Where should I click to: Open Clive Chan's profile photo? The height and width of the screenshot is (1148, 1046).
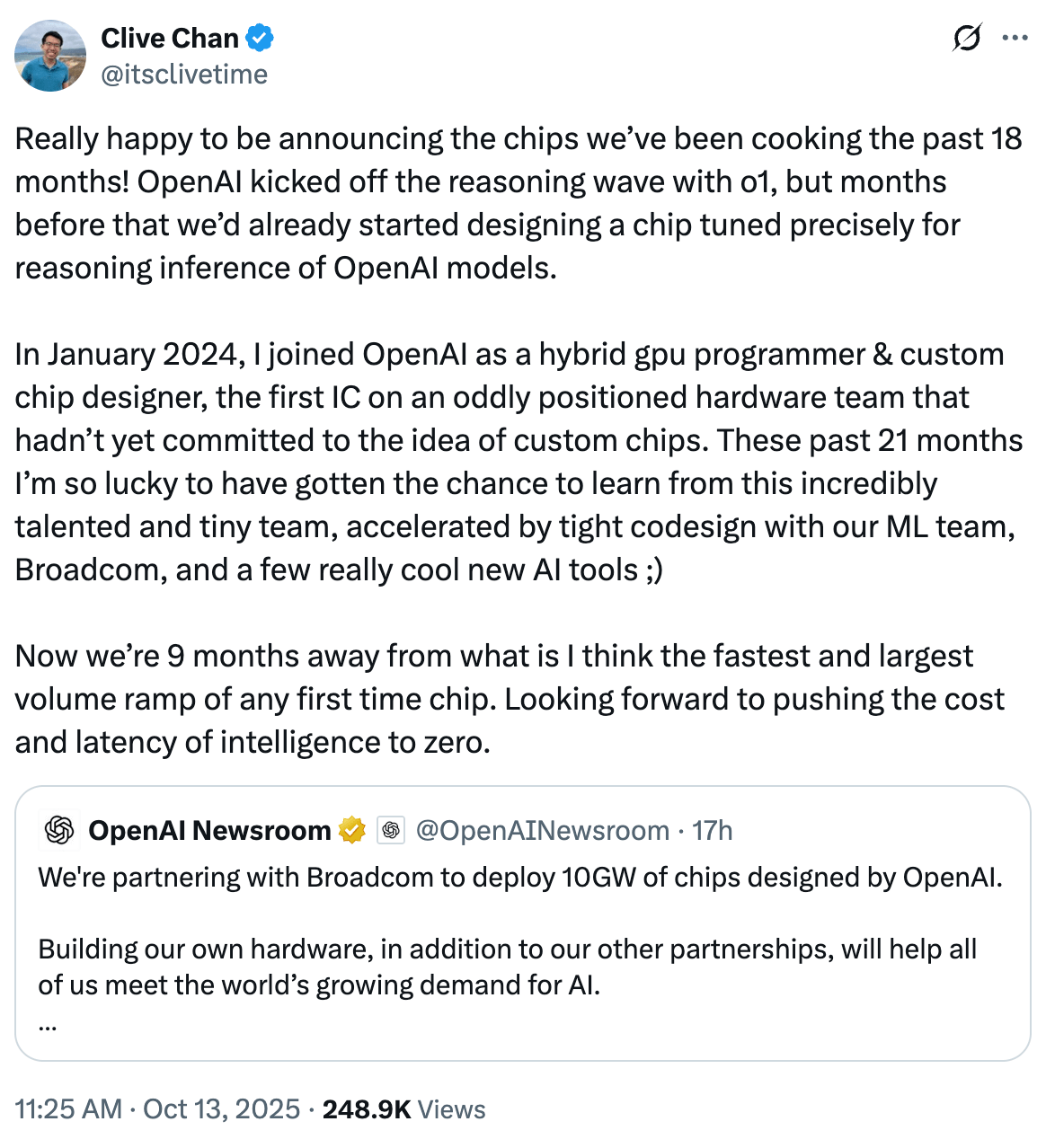pos(50,56)
